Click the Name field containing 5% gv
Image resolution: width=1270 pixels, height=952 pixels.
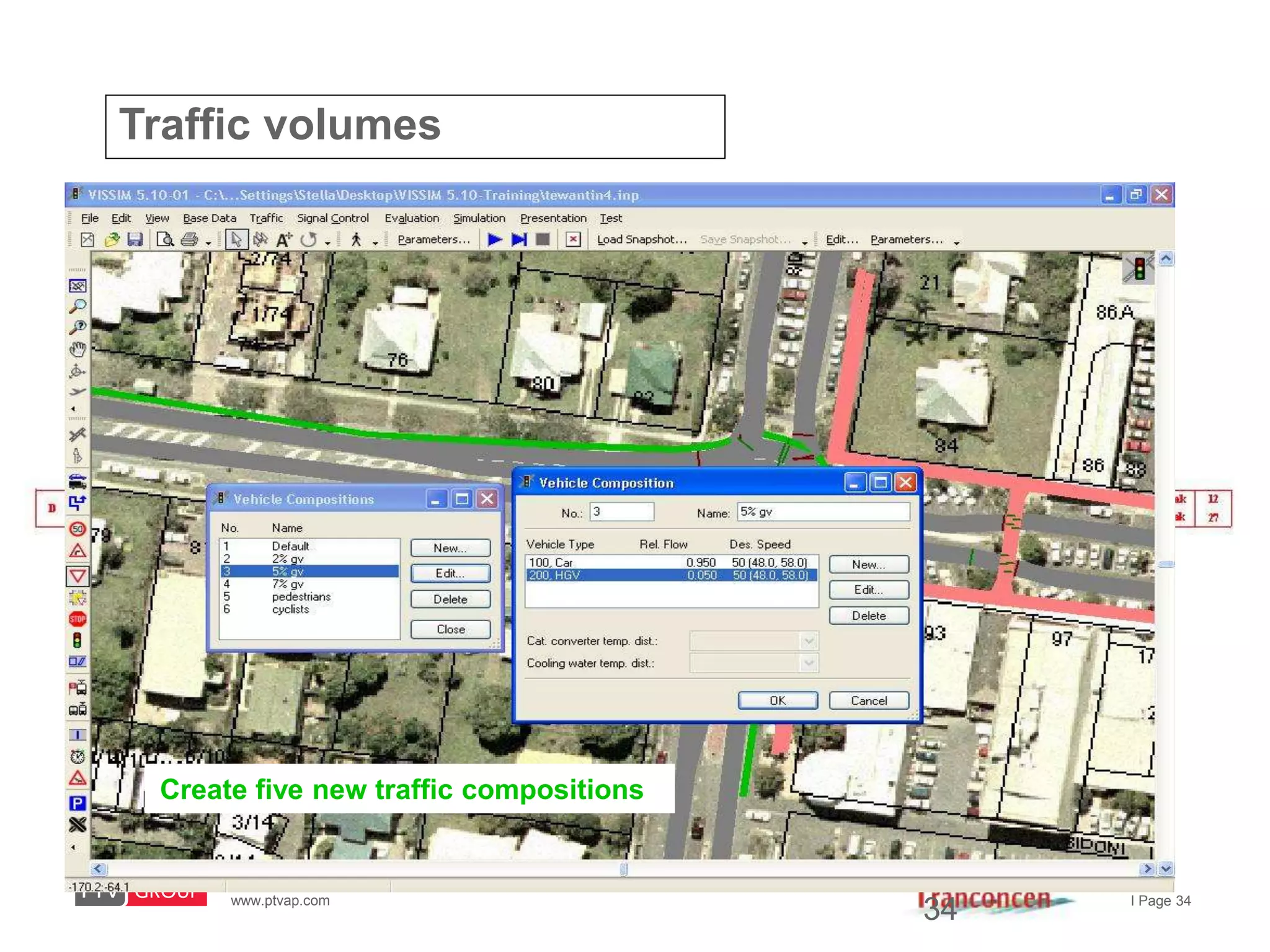tap(823, 512)
